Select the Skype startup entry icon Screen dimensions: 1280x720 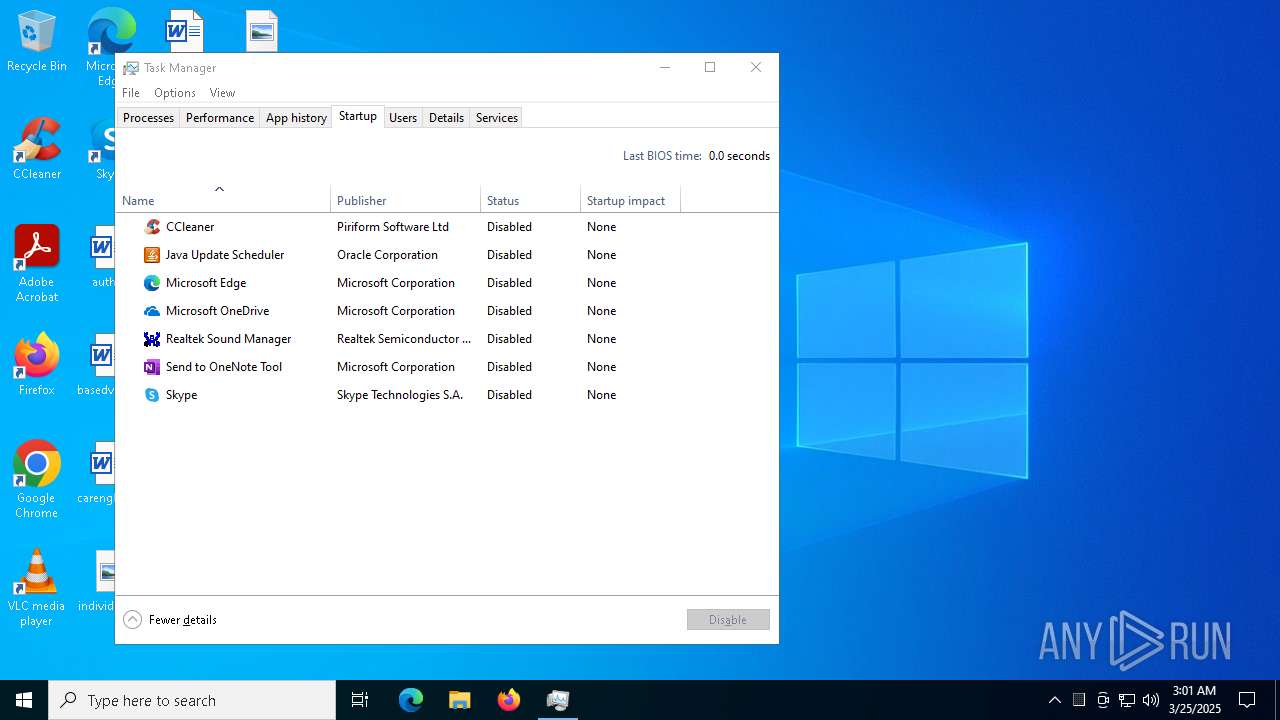coord(152,395)
